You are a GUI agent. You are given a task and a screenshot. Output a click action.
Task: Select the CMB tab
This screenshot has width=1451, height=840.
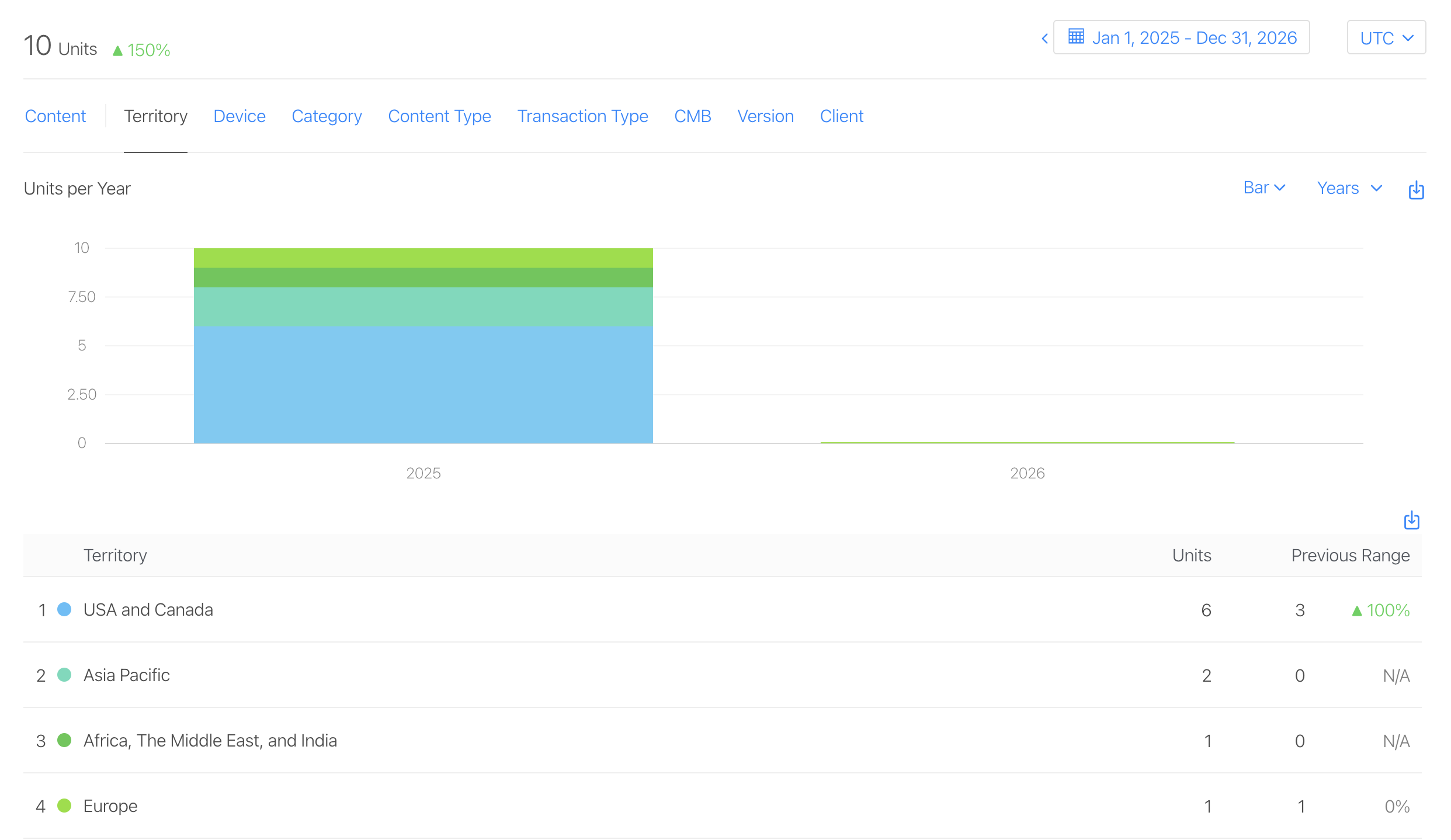click(x=693, y=116)
